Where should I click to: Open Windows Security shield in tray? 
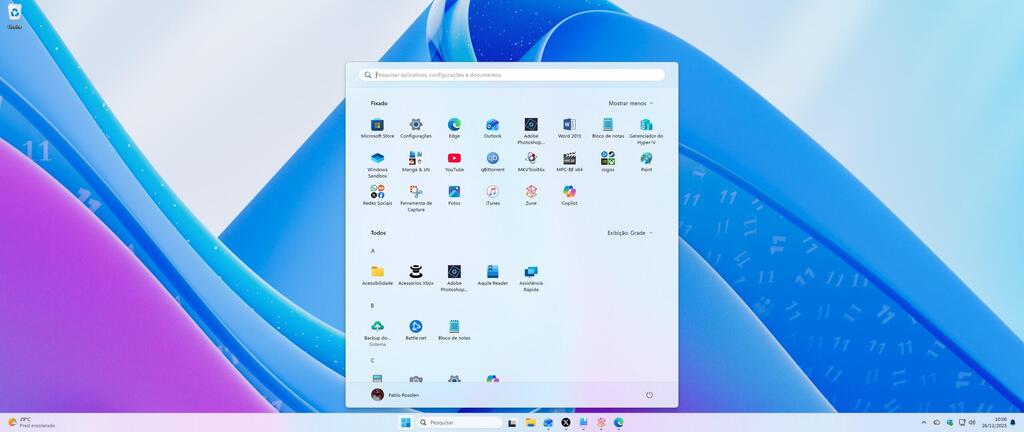coord(950,422)
